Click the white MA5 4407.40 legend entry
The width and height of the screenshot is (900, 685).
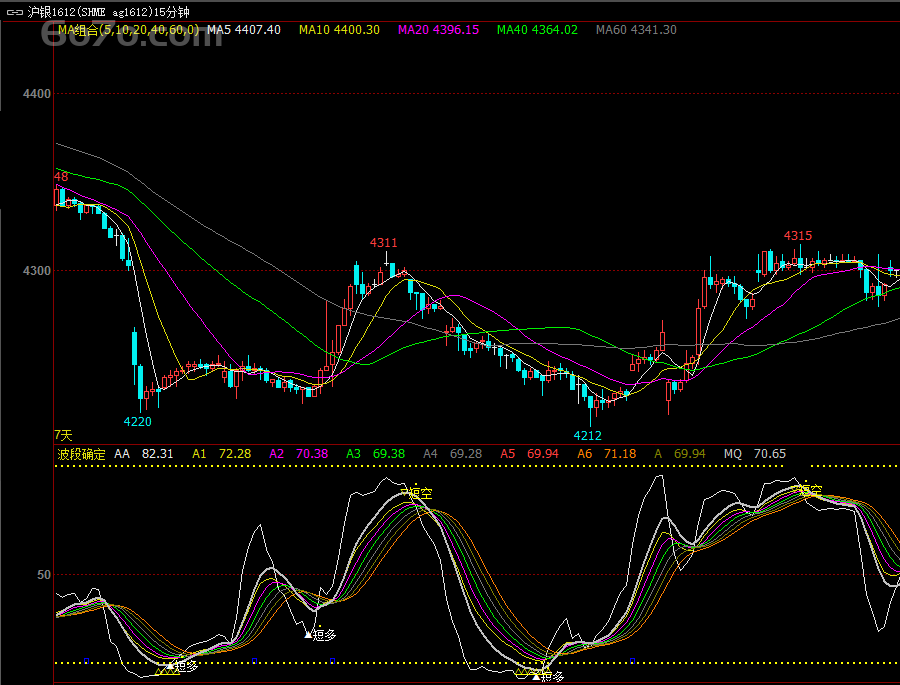[x=244, y=30]
